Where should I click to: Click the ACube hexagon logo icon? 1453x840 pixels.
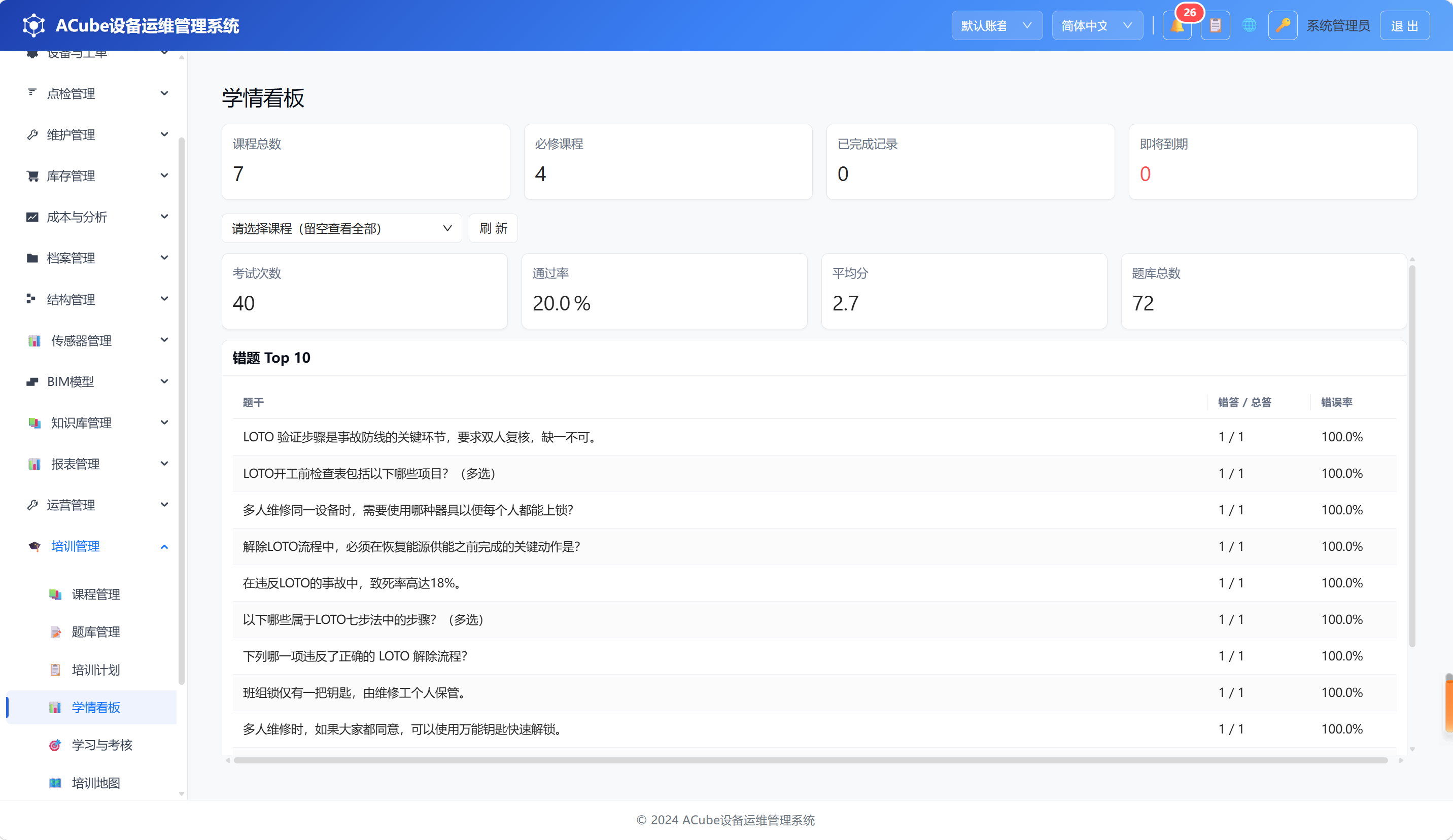pyautogui.click(x=33, y=25)
